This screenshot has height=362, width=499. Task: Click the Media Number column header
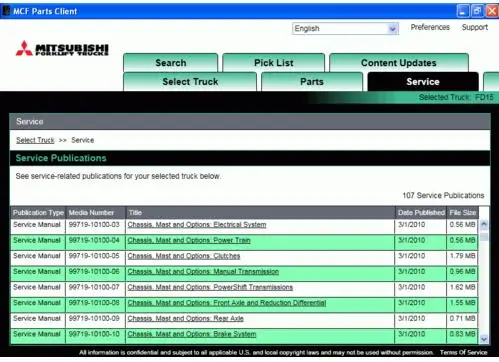coord(95,213)
